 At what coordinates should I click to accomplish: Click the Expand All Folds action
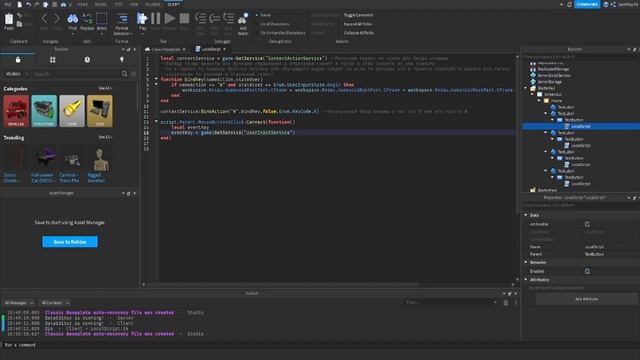(358, 24)
